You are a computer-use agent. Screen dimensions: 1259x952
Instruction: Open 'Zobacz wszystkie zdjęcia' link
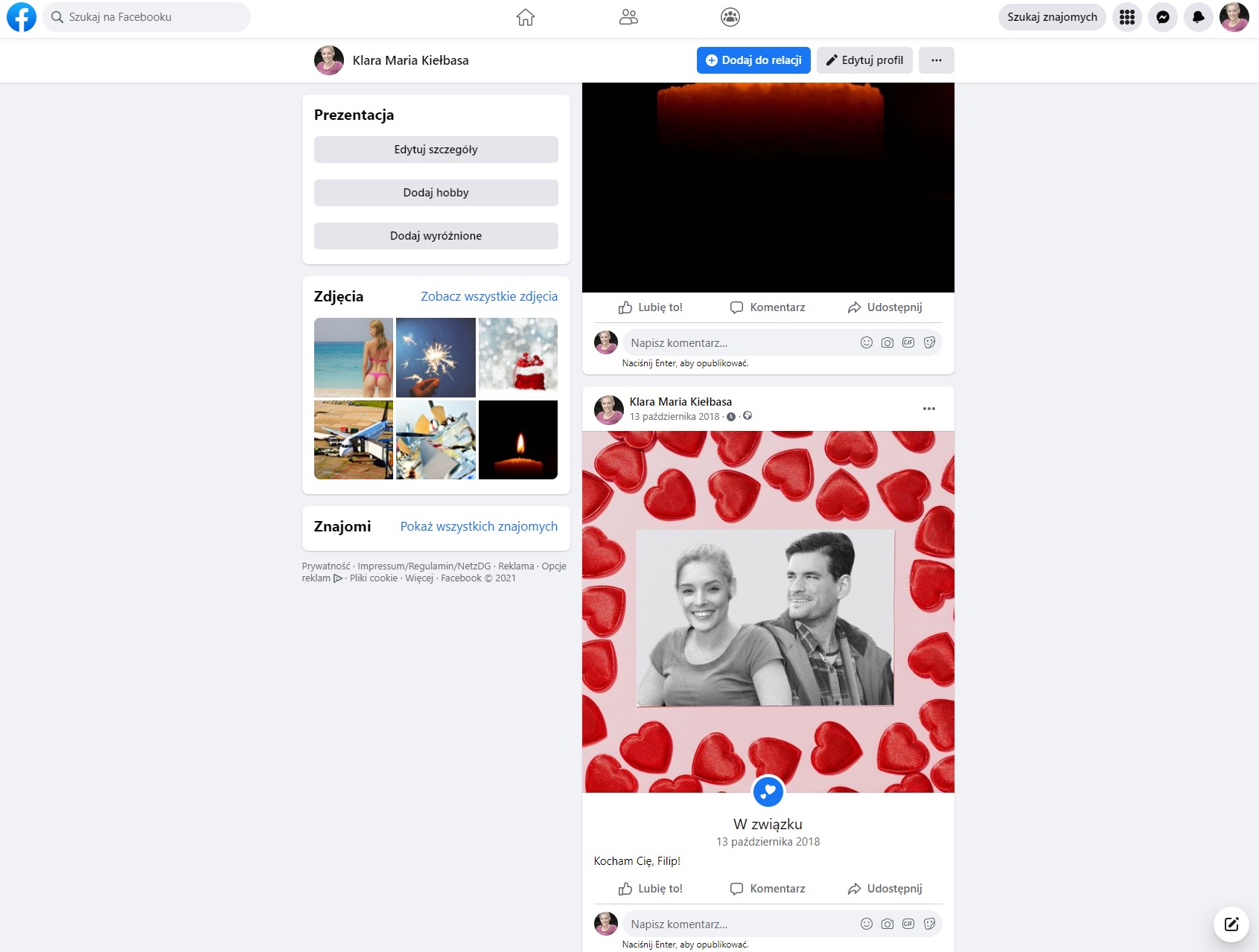(488, 296)
